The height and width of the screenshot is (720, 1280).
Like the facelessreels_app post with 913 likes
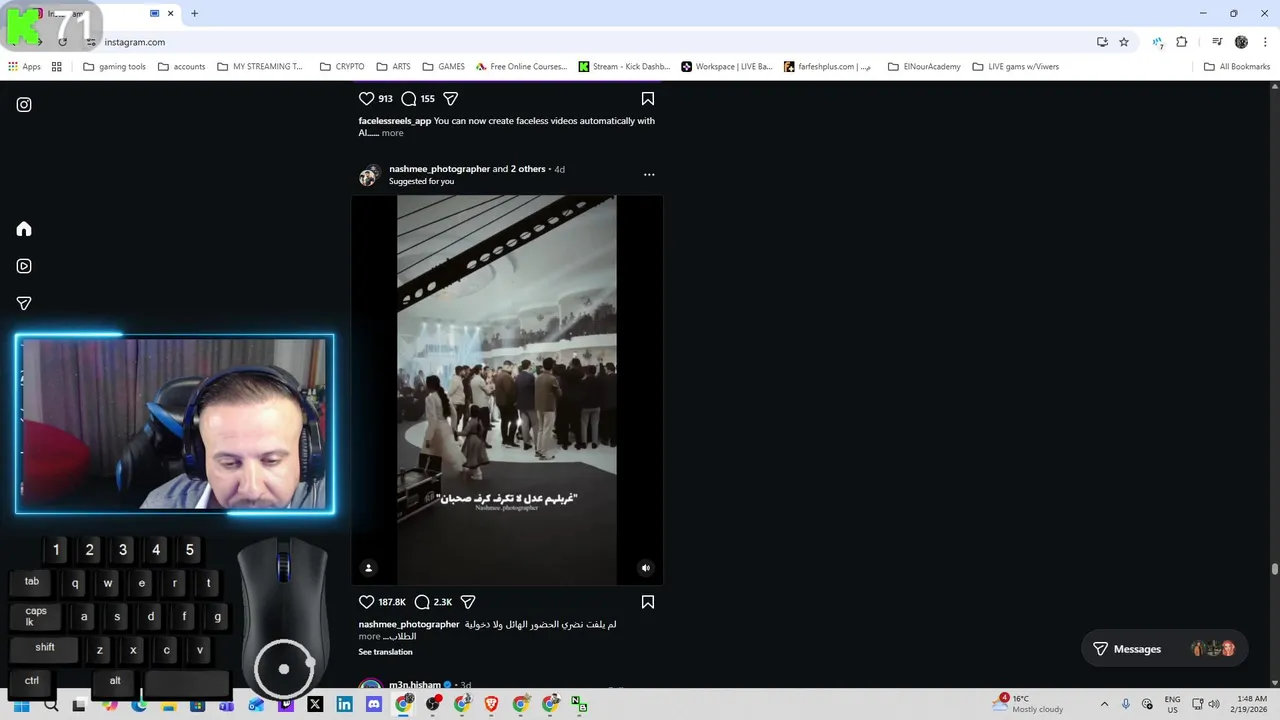pos(366,99)
